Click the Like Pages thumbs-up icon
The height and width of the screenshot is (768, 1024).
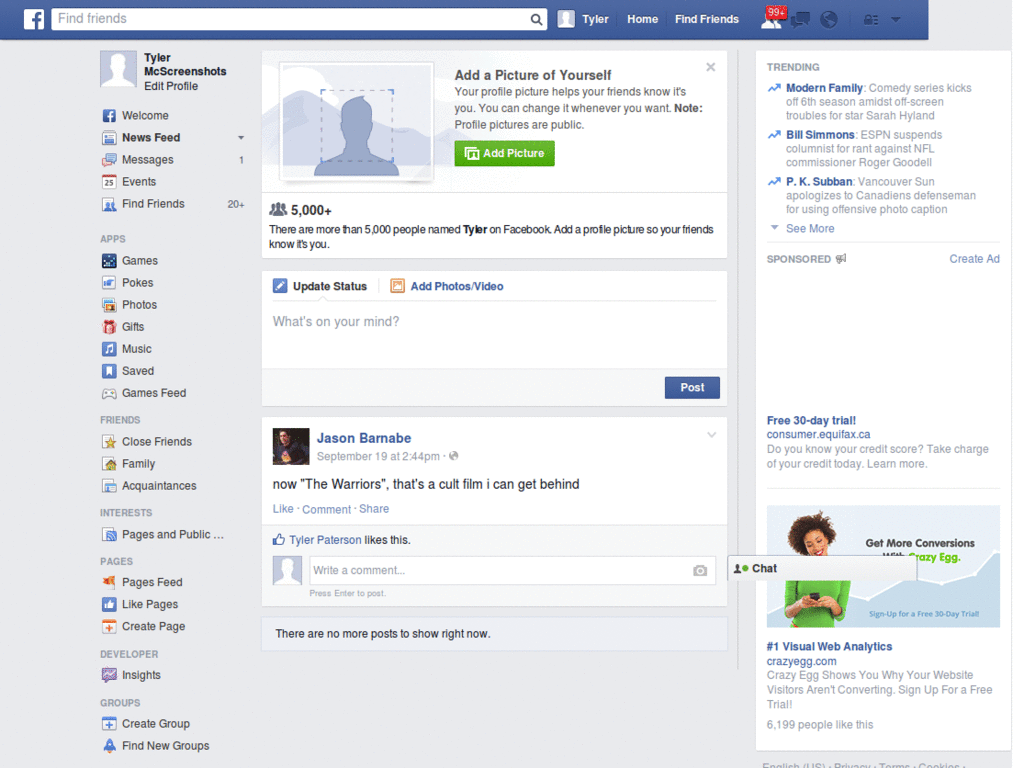coord(109,605)
